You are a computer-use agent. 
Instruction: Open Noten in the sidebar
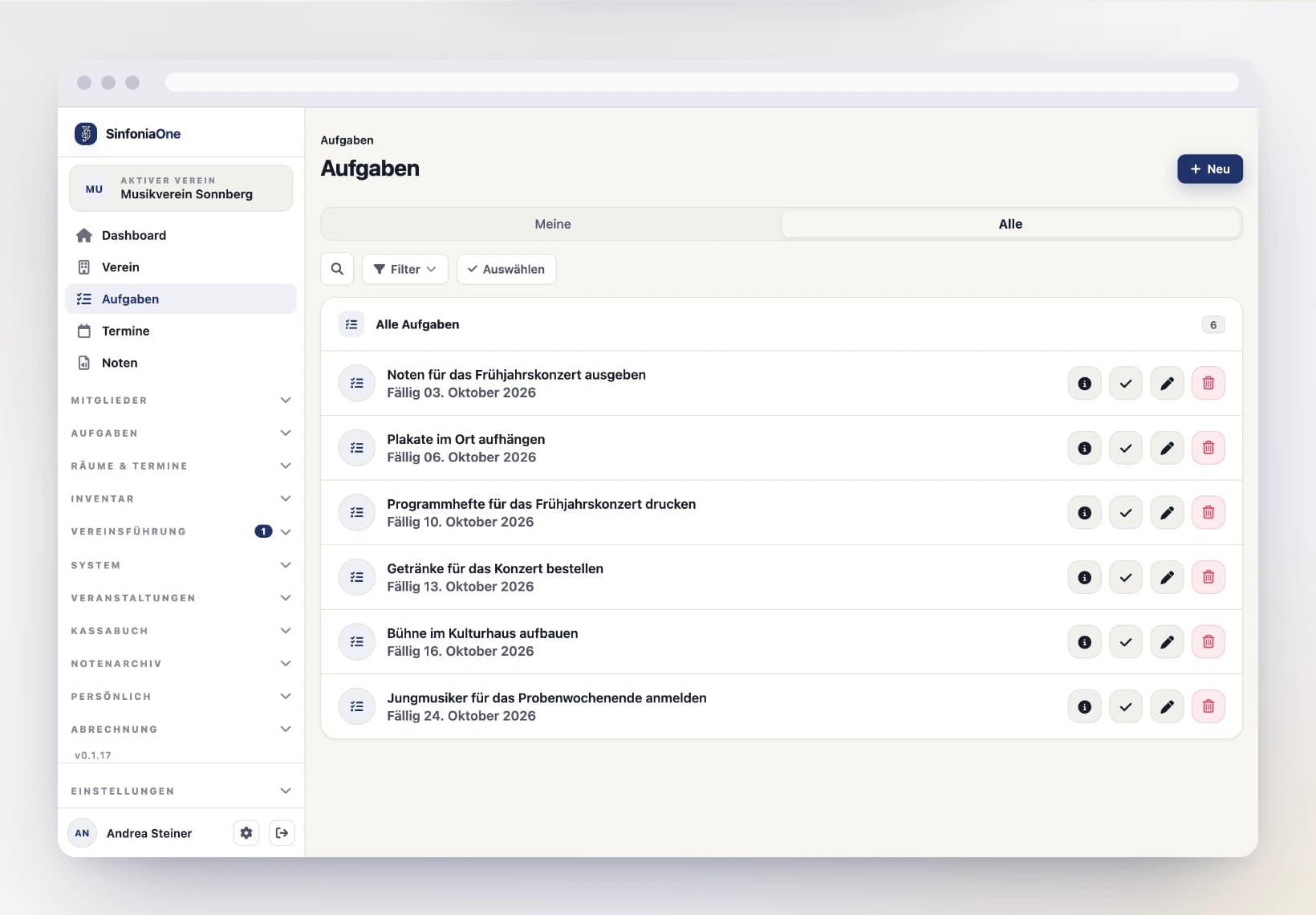(181, 363)
